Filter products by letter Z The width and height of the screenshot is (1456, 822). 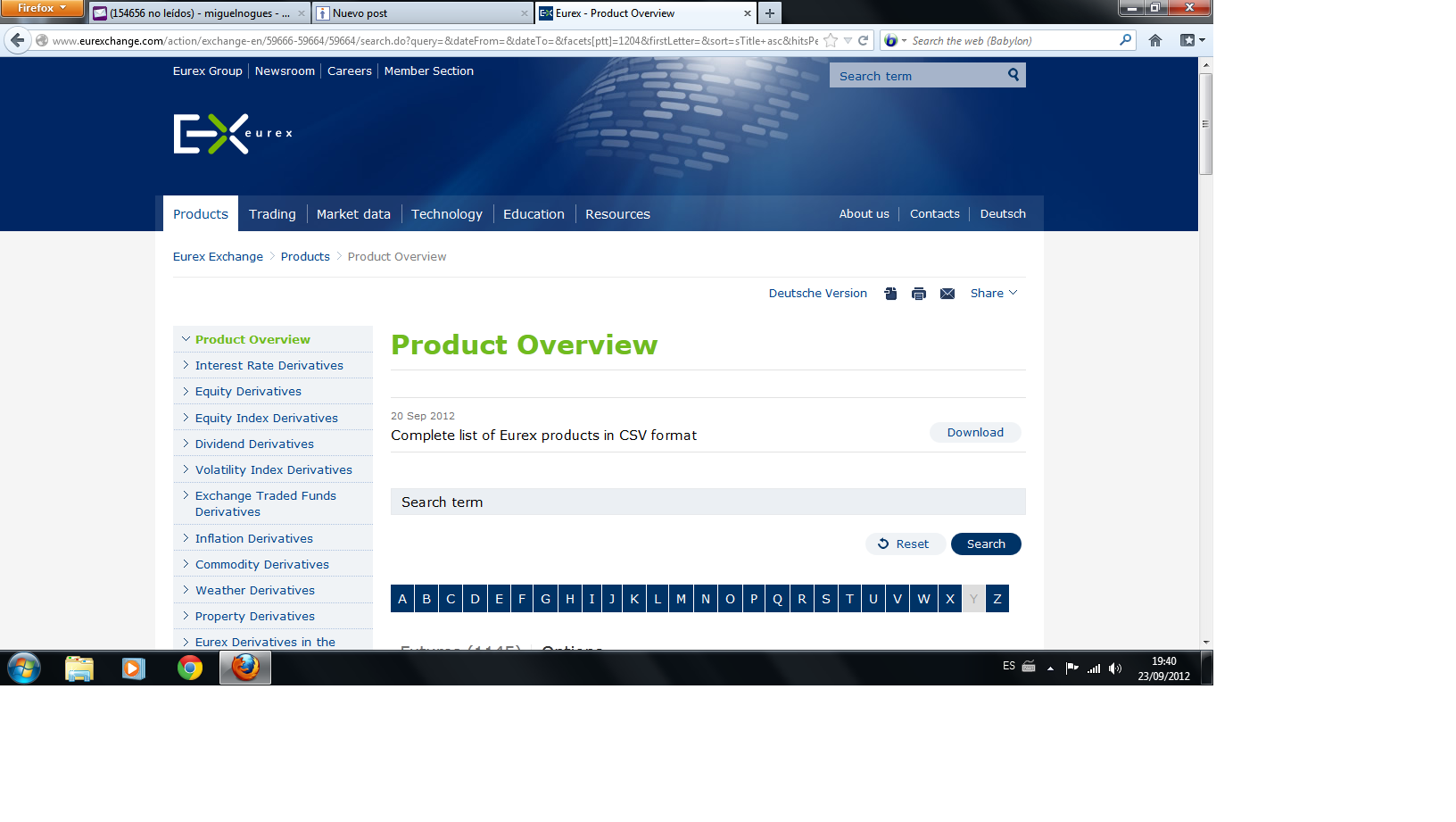(997, 599)
